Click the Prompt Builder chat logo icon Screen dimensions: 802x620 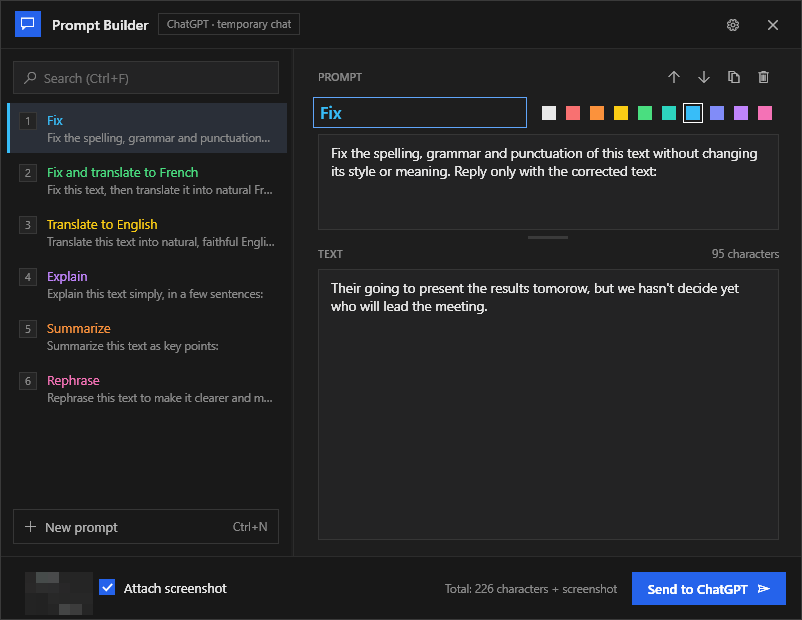[28, 24]
